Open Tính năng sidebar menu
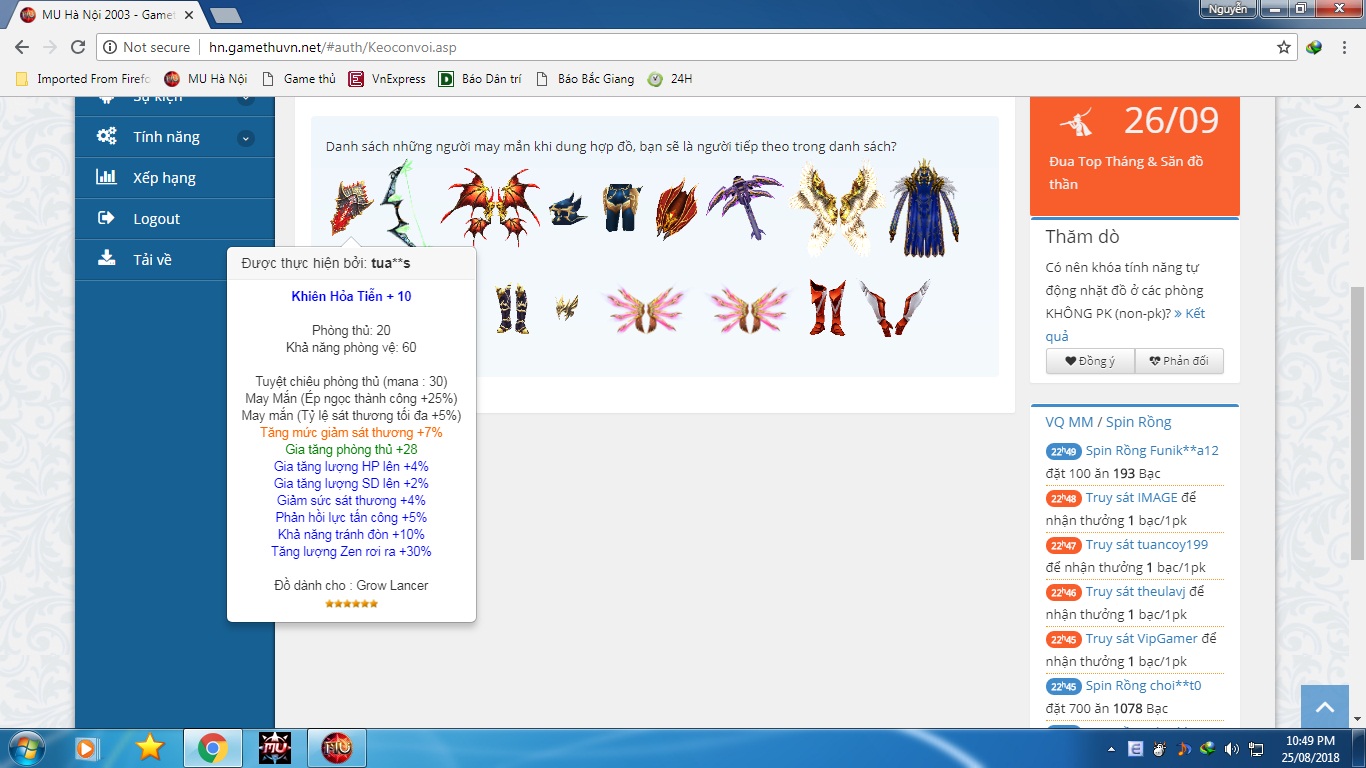Viewport: 1366px width, 768px height. (175, 137)
